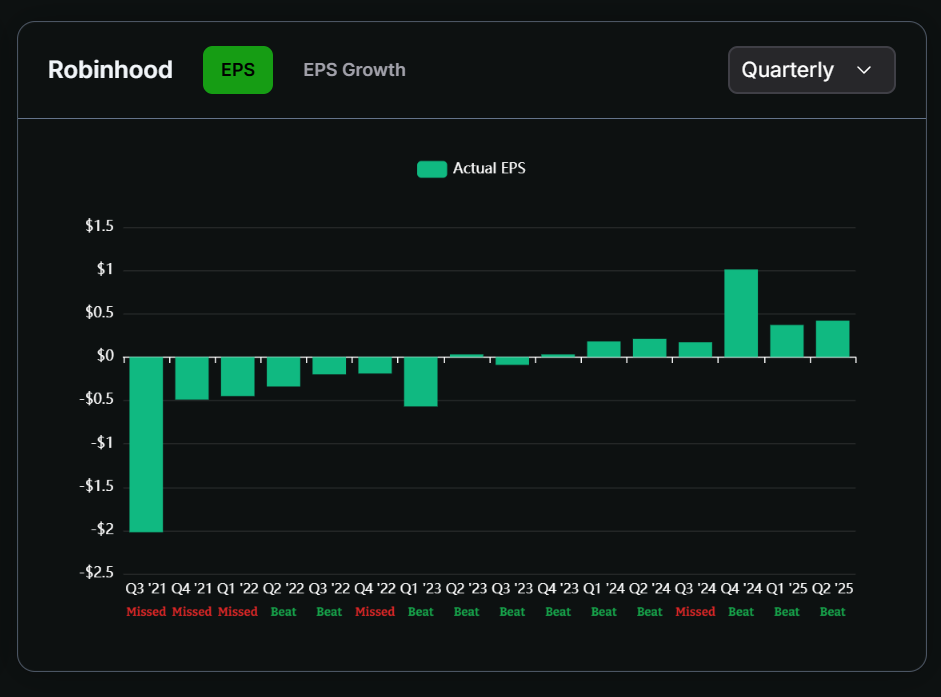Click the Q1 '22 EPS bar

[238, 376]
